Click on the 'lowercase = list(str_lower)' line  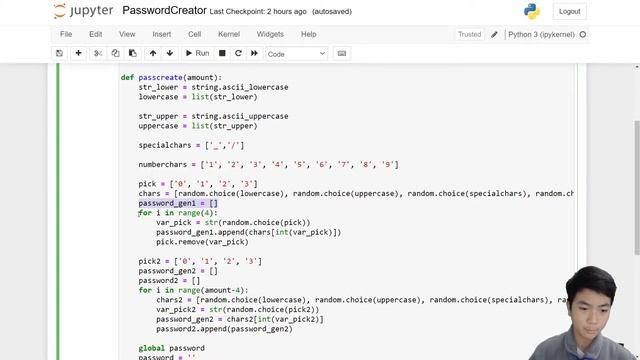198,97
